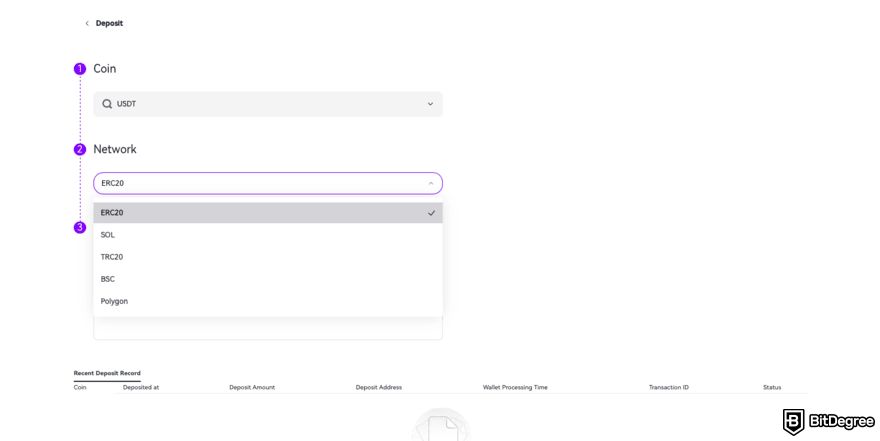Expand coin list with chevron arrow
This screenshot has height=441, width=880.
430,104
